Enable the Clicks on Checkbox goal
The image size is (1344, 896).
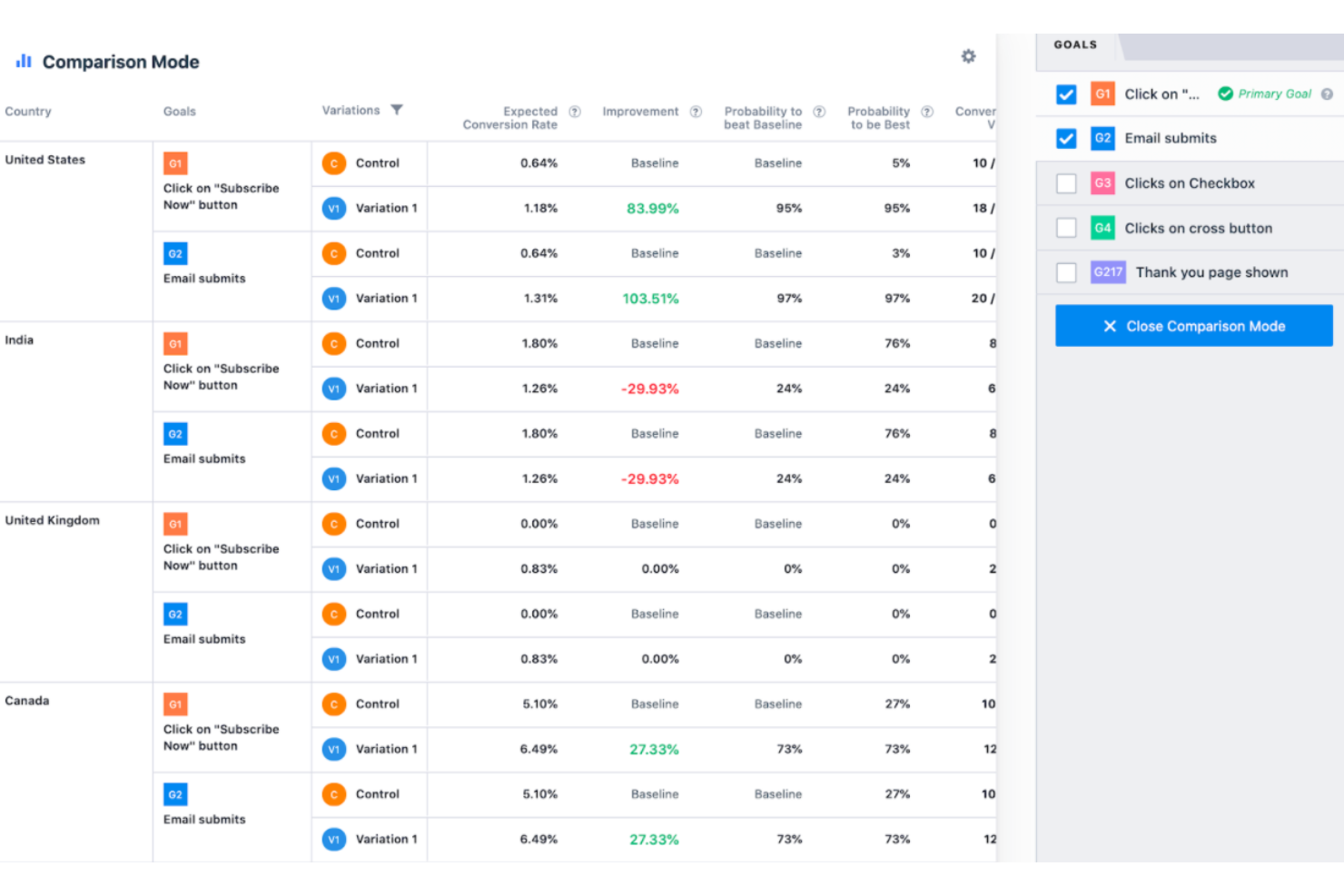click(x=1066, y=182)
